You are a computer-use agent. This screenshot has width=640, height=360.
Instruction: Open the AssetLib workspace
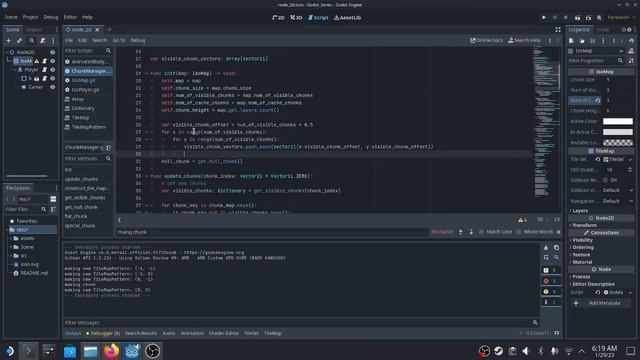click(x=347, y=18)
